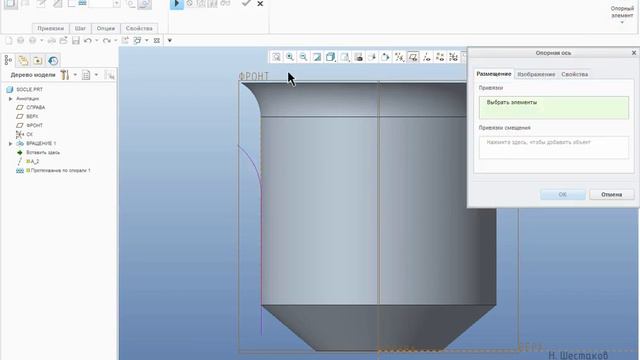Close the window via quick access toolbar icon
This screenshot has width=640, height=360.
[x=157, y=40]
